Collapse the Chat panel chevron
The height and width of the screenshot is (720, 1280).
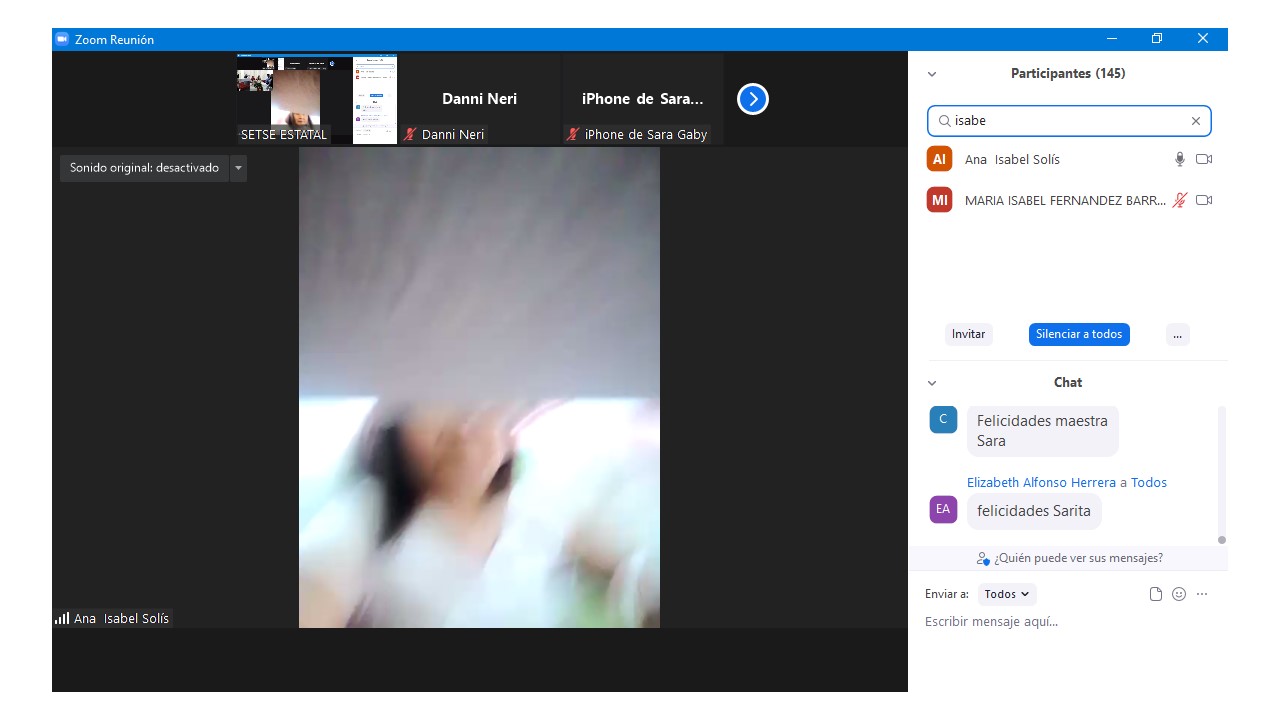932,383
